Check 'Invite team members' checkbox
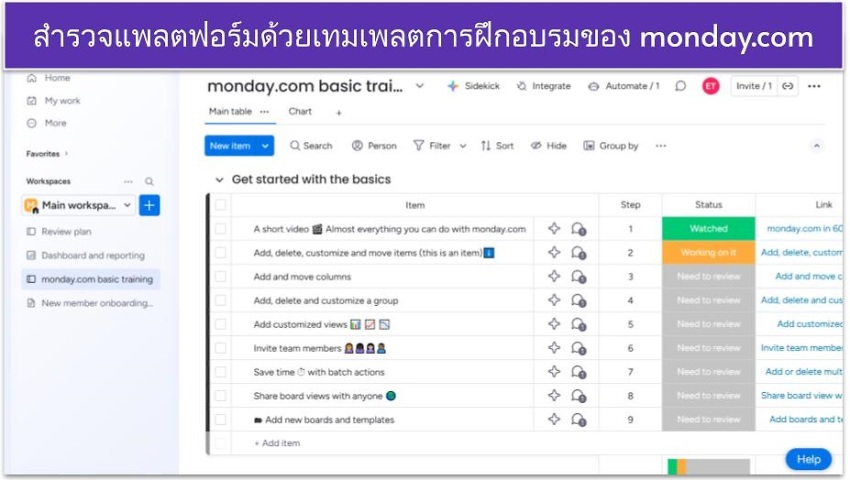Screen dimensions: 850x480 pos(220,348)
